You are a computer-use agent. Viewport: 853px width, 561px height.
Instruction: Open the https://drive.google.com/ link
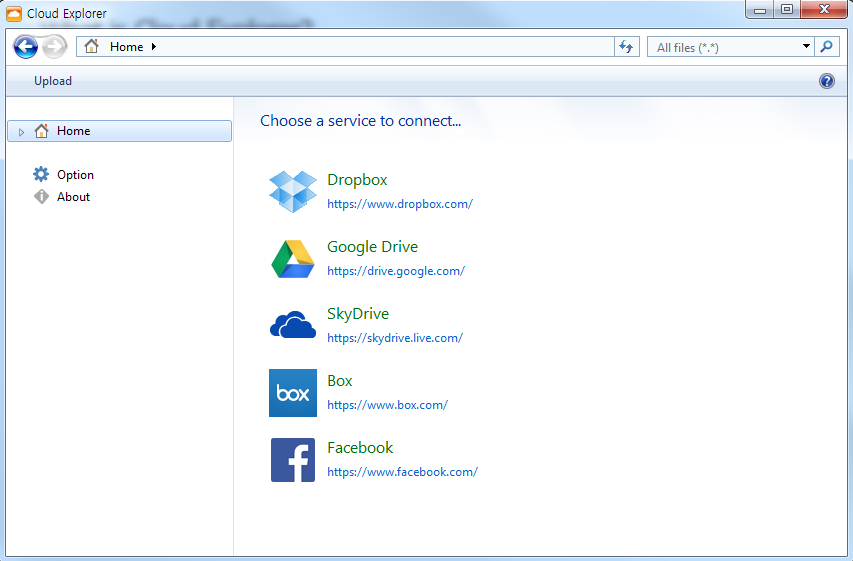click(395, 271)
